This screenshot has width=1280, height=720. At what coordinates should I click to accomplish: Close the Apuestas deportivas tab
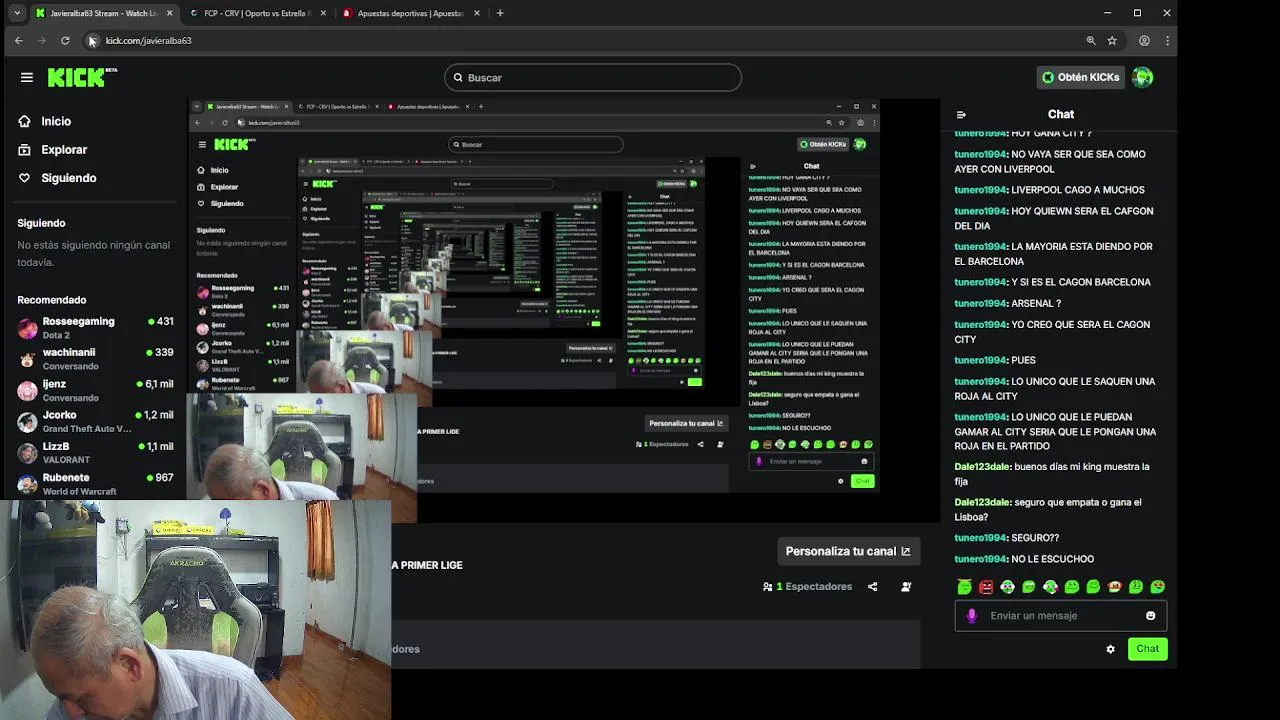tap(476, 13)
